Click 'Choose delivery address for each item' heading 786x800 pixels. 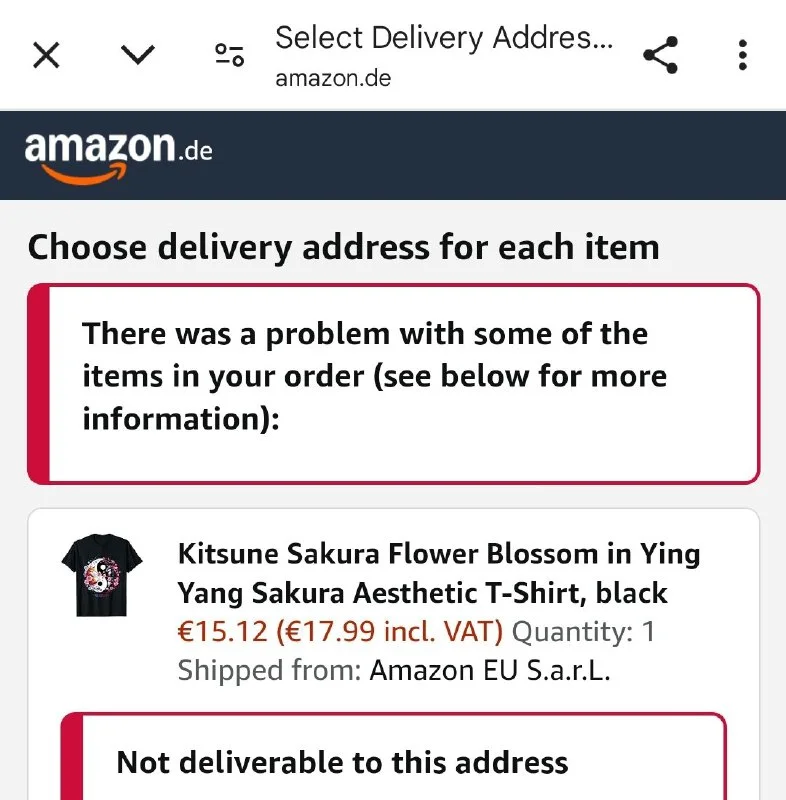point(343,247)
